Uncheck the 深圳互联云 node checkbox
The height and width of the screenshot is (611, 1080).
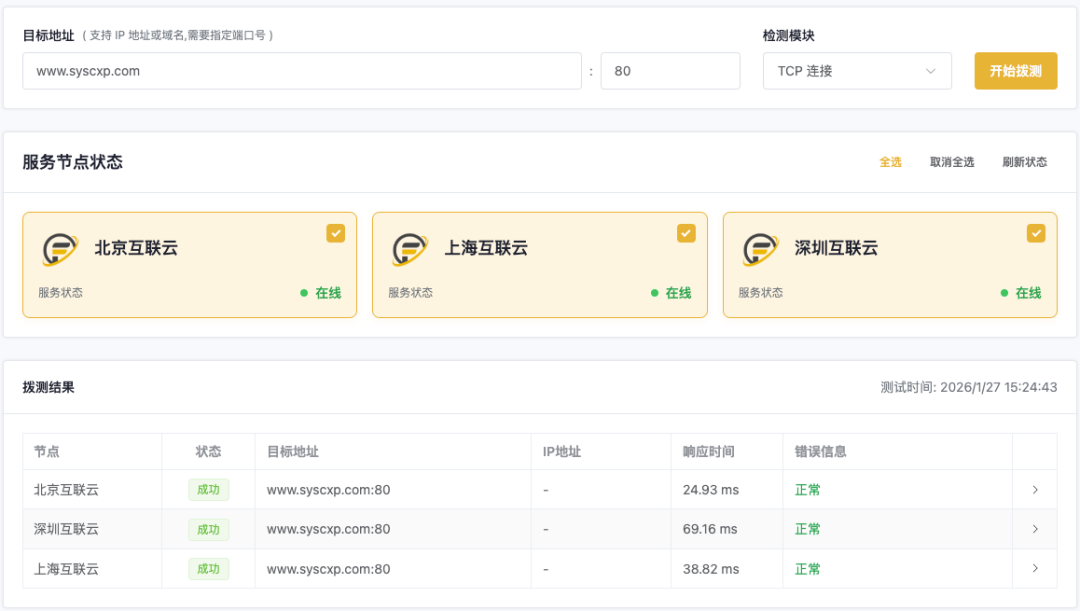(x=1036, y=233)
